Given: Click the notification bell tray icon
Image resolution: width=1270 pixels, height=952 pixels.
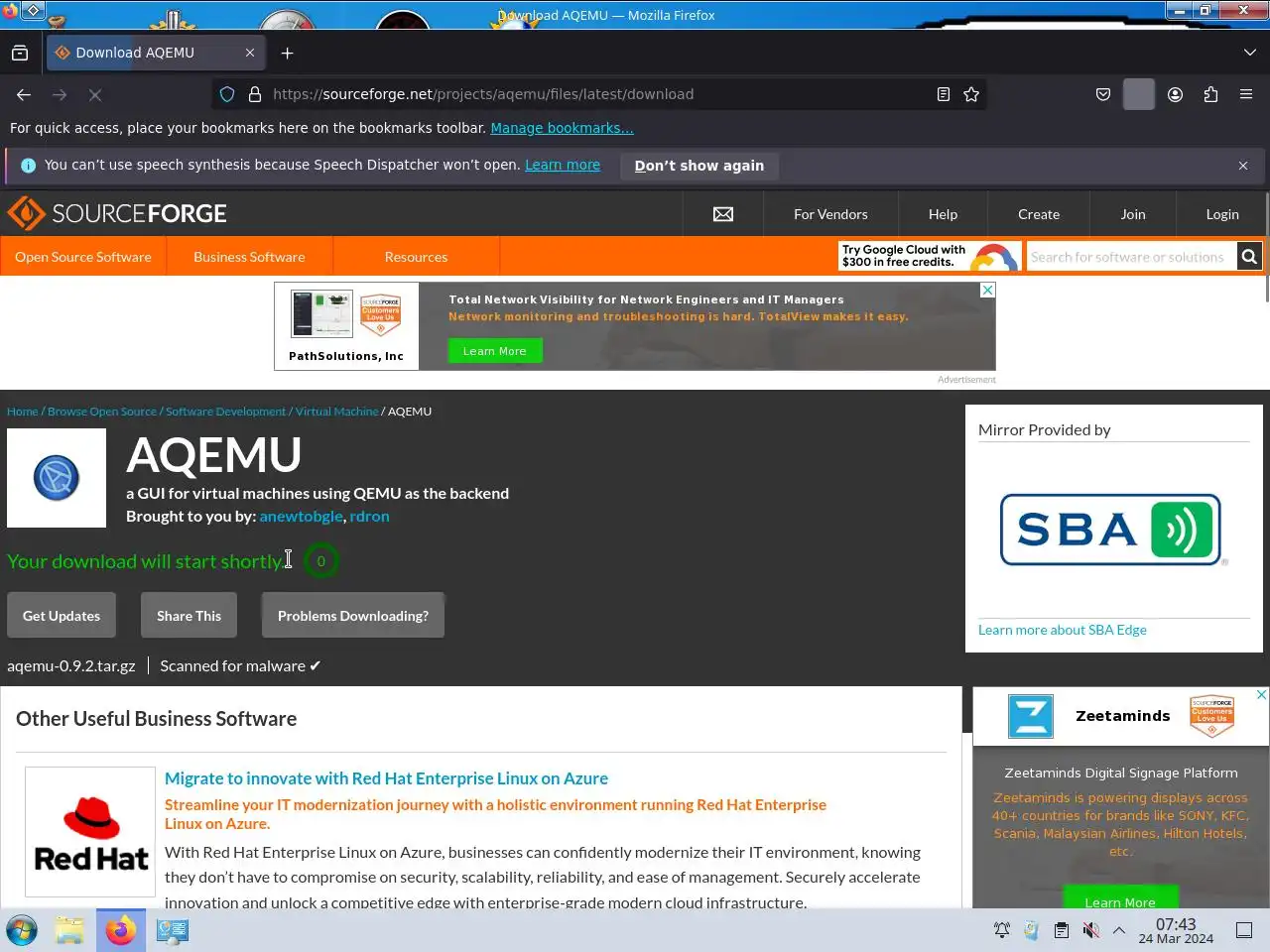Looking at the screenshot, I should (x=1002, y=930).
